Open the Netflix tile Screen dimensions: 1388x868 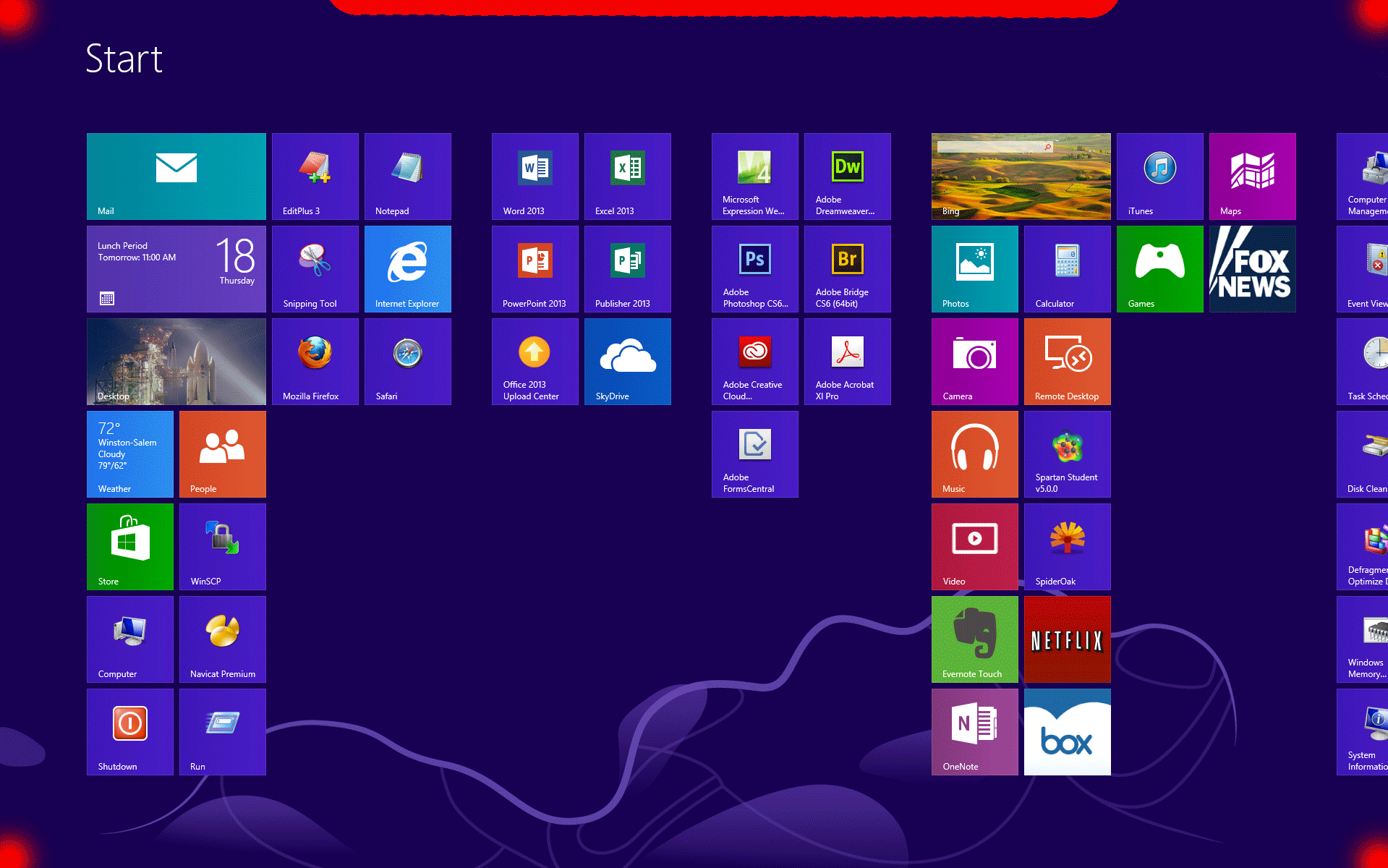[1068, 639]
